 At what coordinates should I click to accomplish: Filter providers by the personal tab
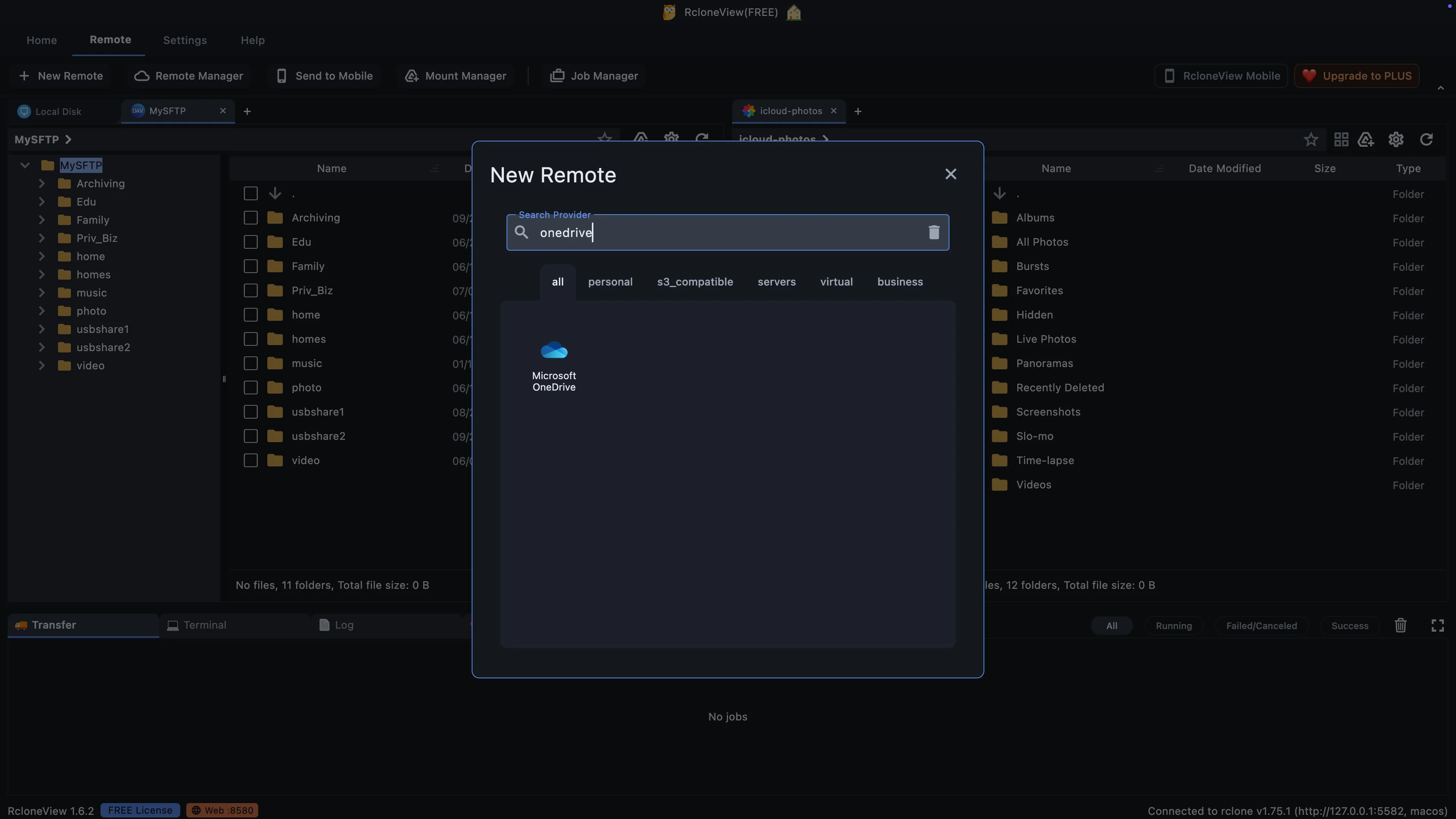[610, 281]
